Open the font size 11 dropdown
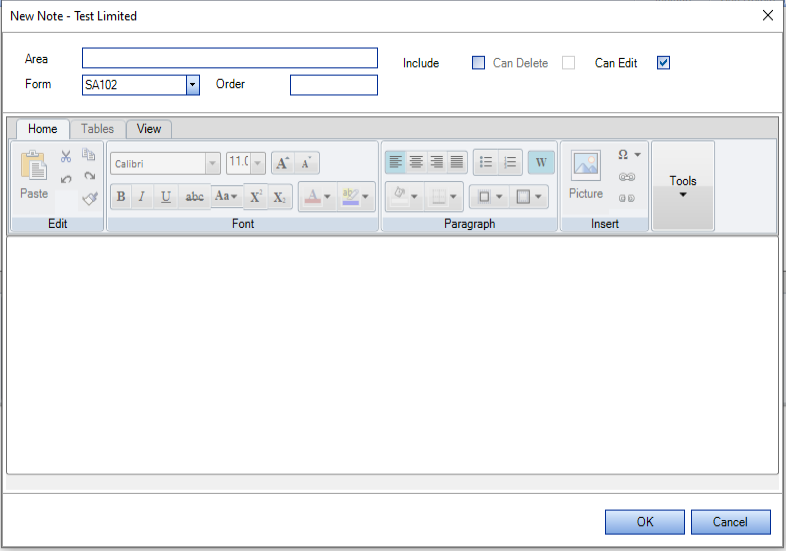The width and height of the screenshot is (786, 551). 258,163
